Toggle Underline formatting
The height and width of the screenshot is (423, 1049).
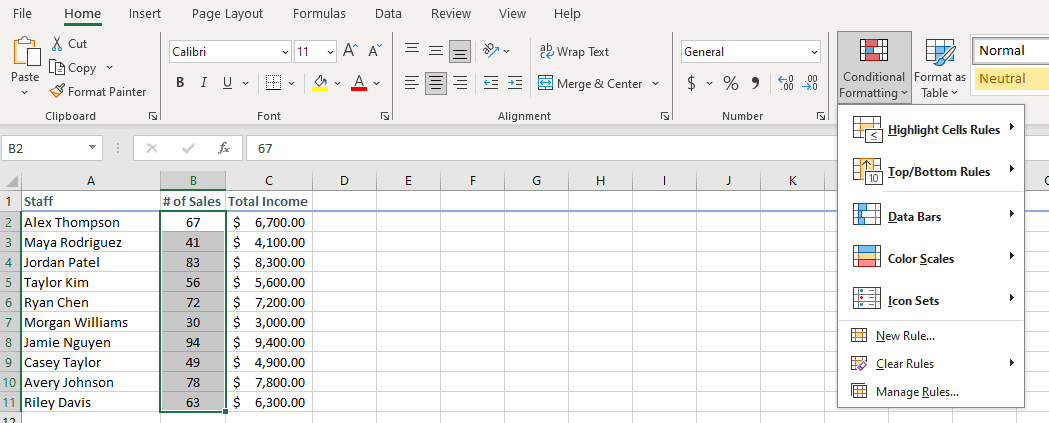pyautogui.click(x=227, y=83)
